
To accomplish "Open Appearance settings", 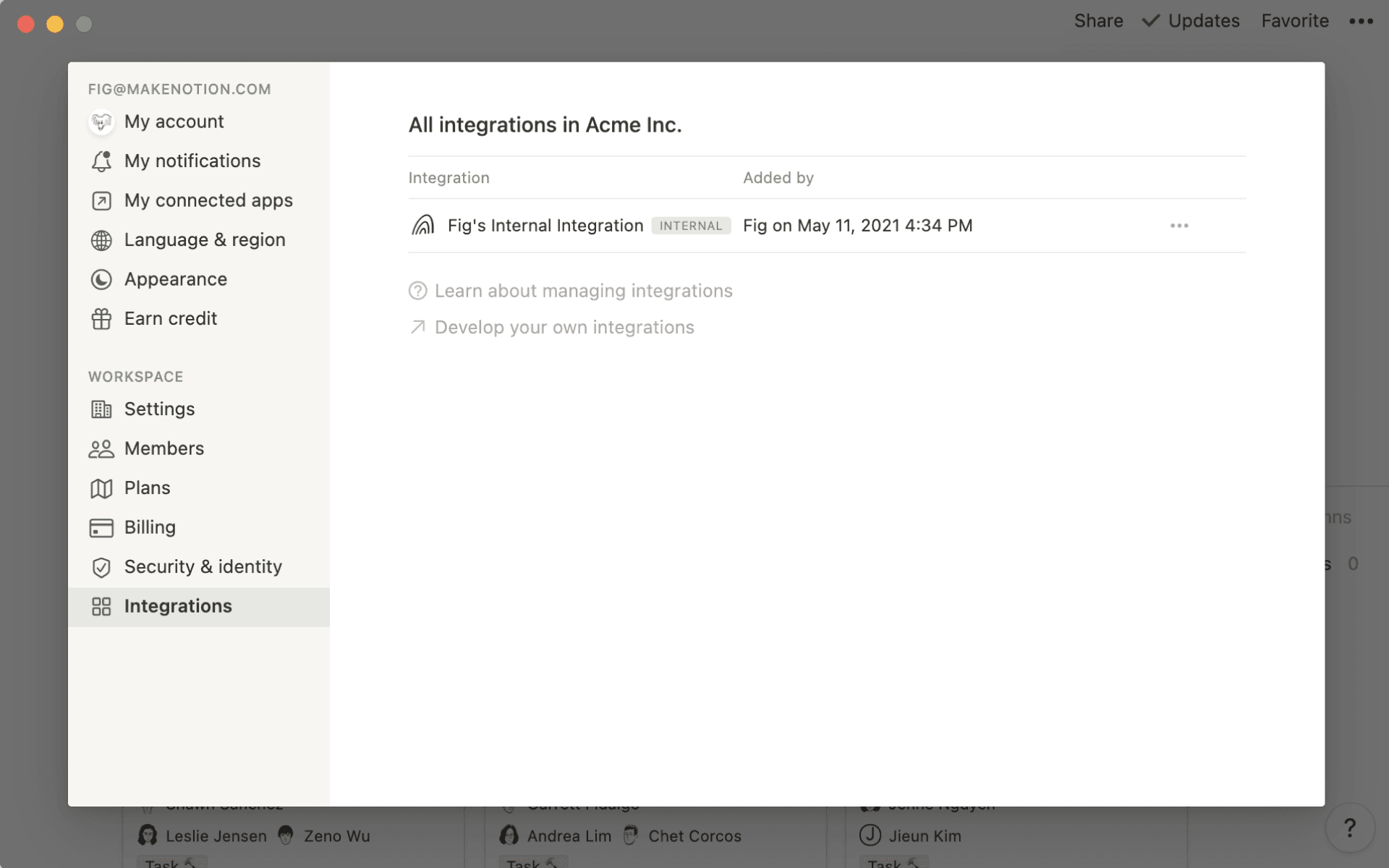I will click(176, 279).
